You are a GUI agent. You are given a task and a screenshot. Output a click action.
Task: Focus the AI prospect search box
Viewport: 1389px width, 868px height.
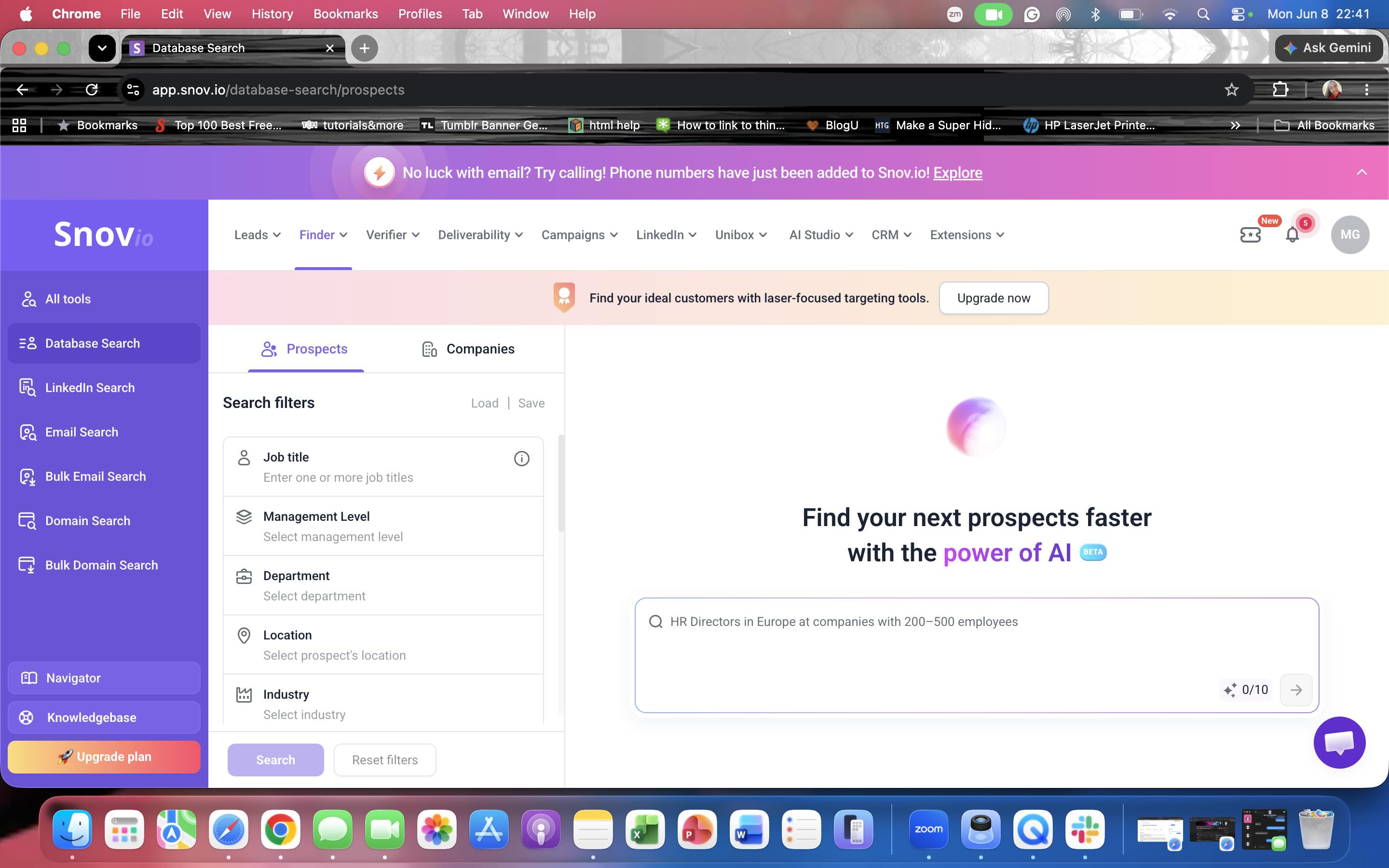pos(976,655)
